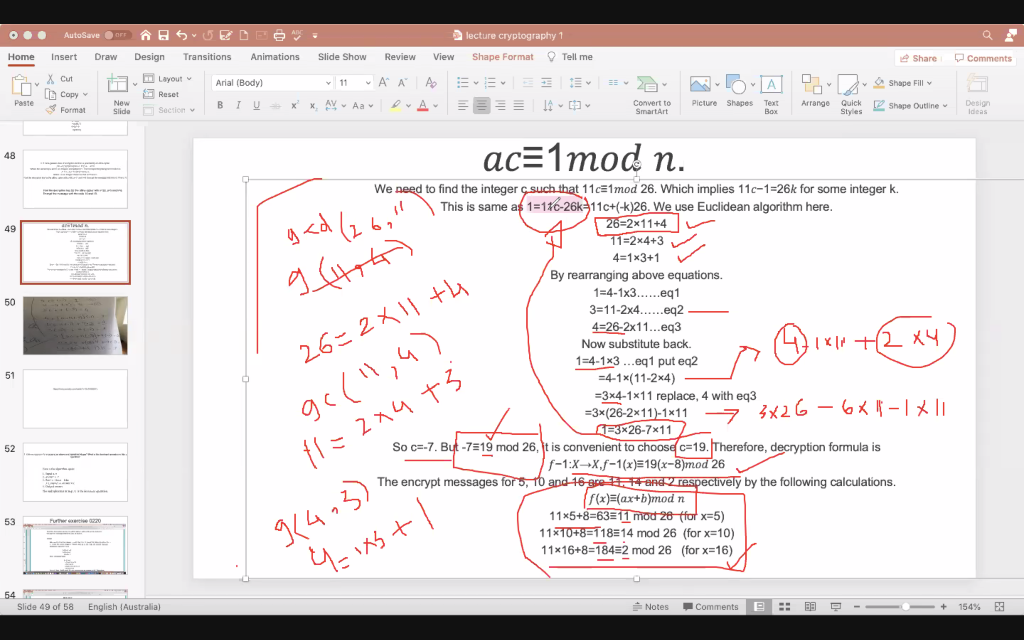This screenshot has width=1024, height=640.
Task: Open the Insert tab
Action: (64, 57)
